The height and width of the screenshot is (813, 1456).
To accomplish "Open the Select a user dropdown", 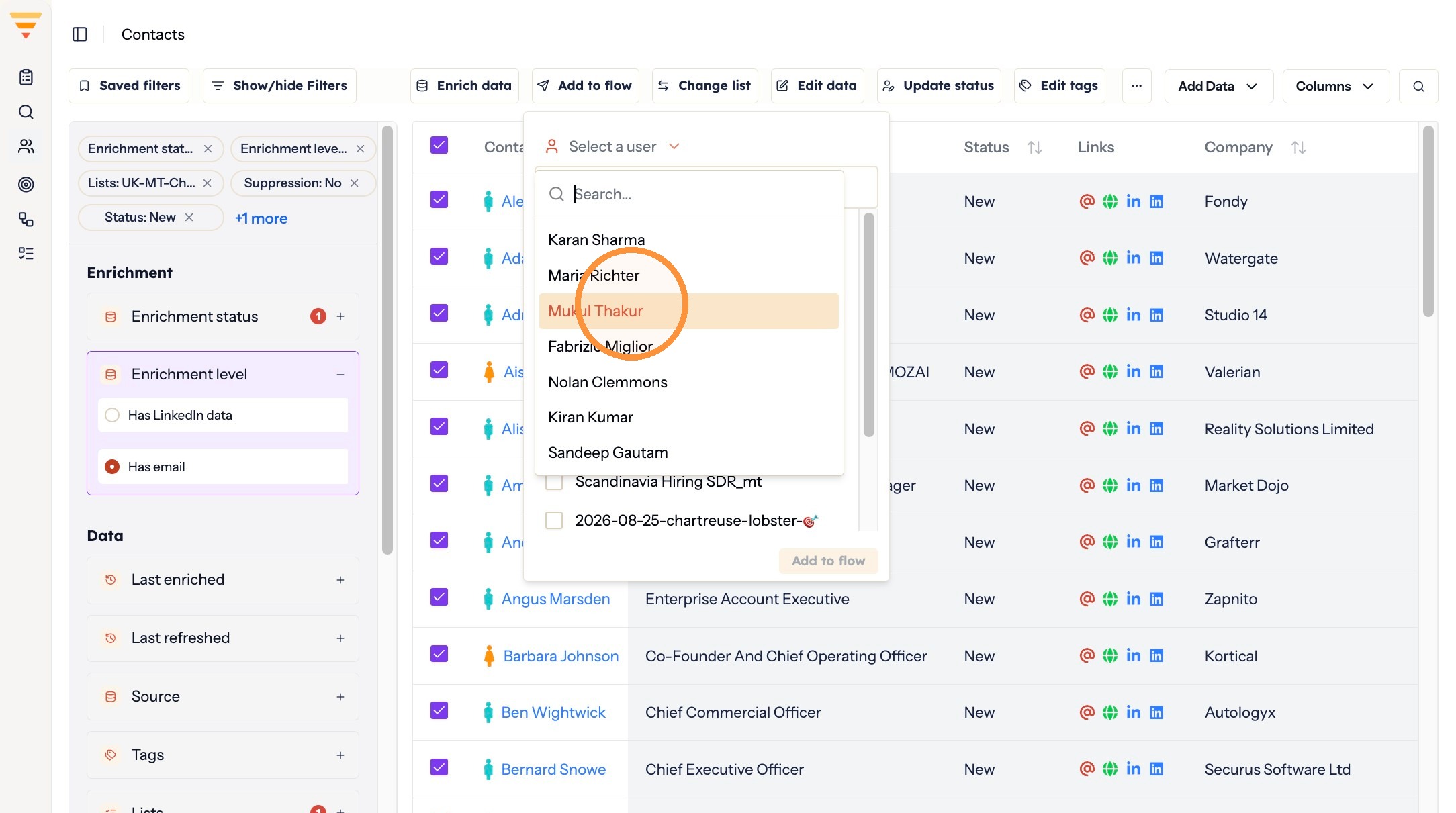I will point(612,146).
